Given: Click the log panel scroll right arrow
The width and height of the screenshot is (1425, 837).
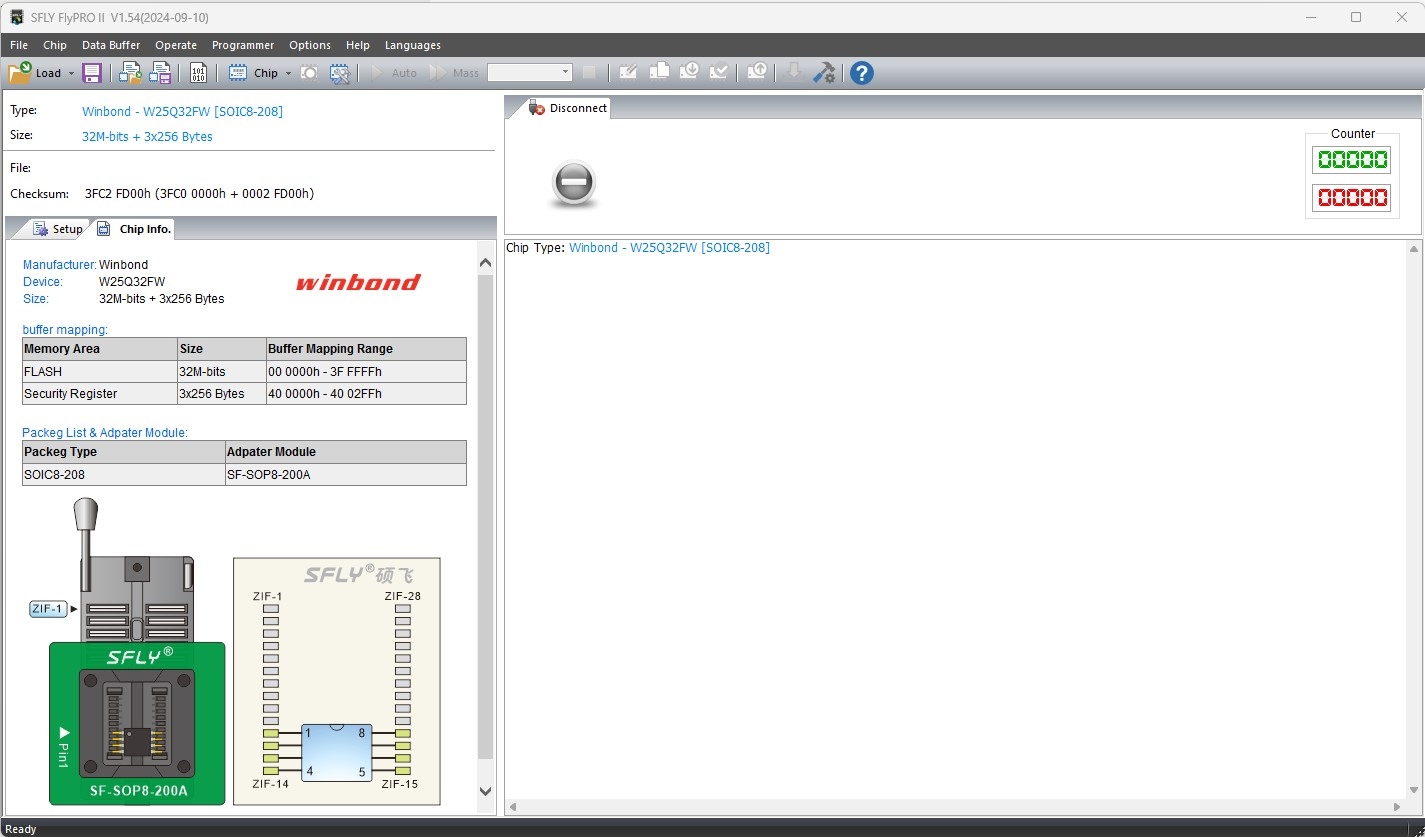Looking at the screenshot, I should (1398, 806).
